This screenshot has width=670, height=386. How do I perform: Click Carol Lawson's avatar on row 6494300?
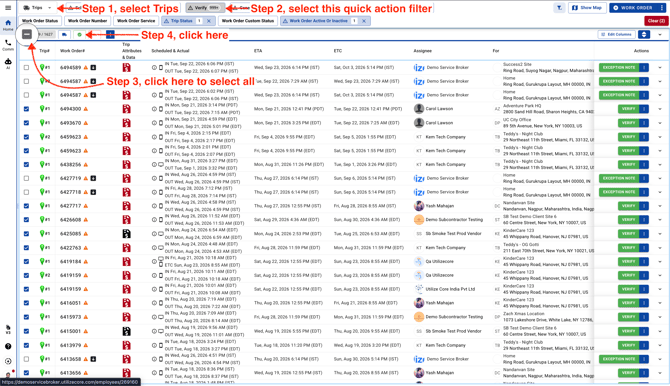419,109
